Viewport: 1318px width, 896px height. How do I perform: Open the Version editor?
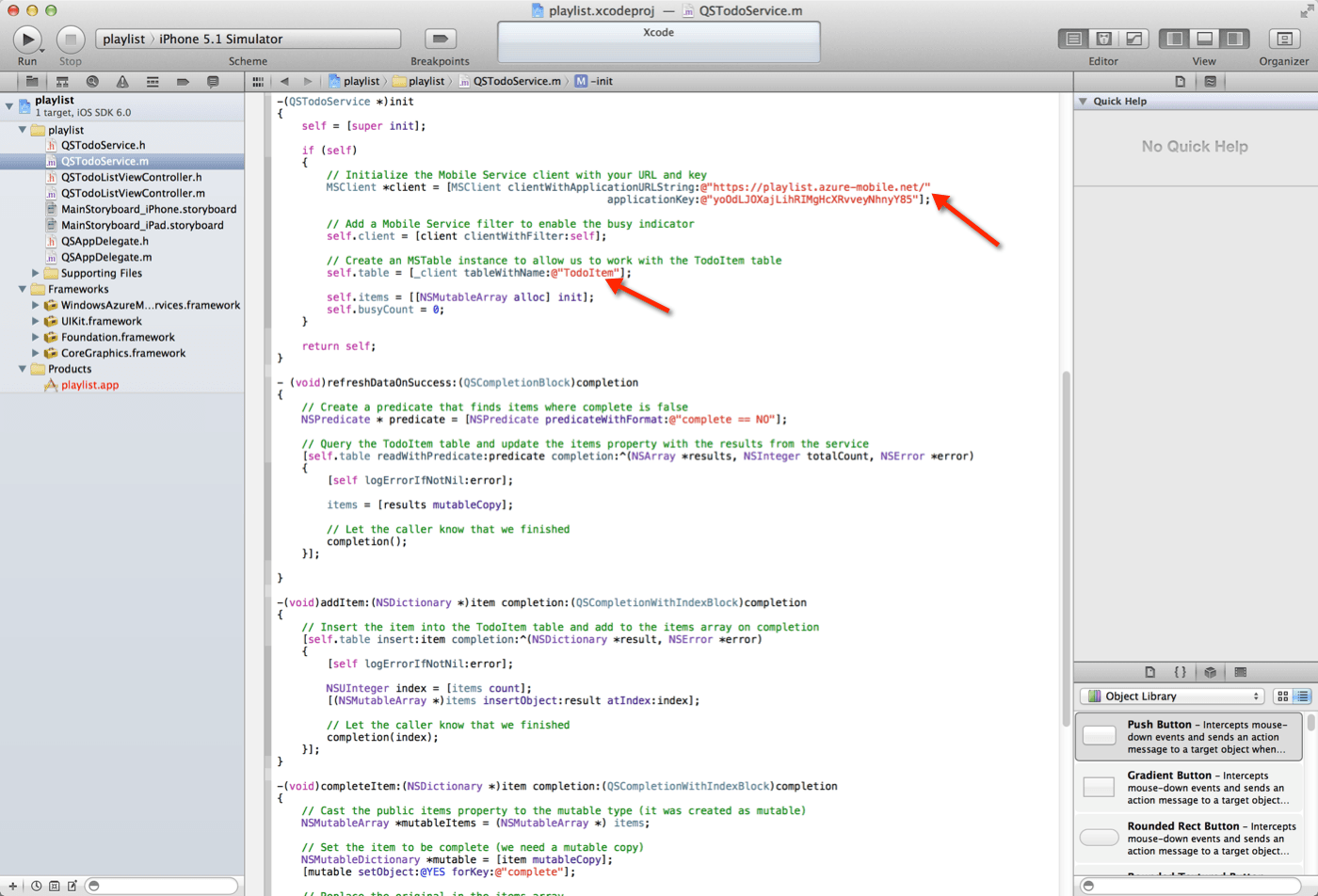point(1134,38)
